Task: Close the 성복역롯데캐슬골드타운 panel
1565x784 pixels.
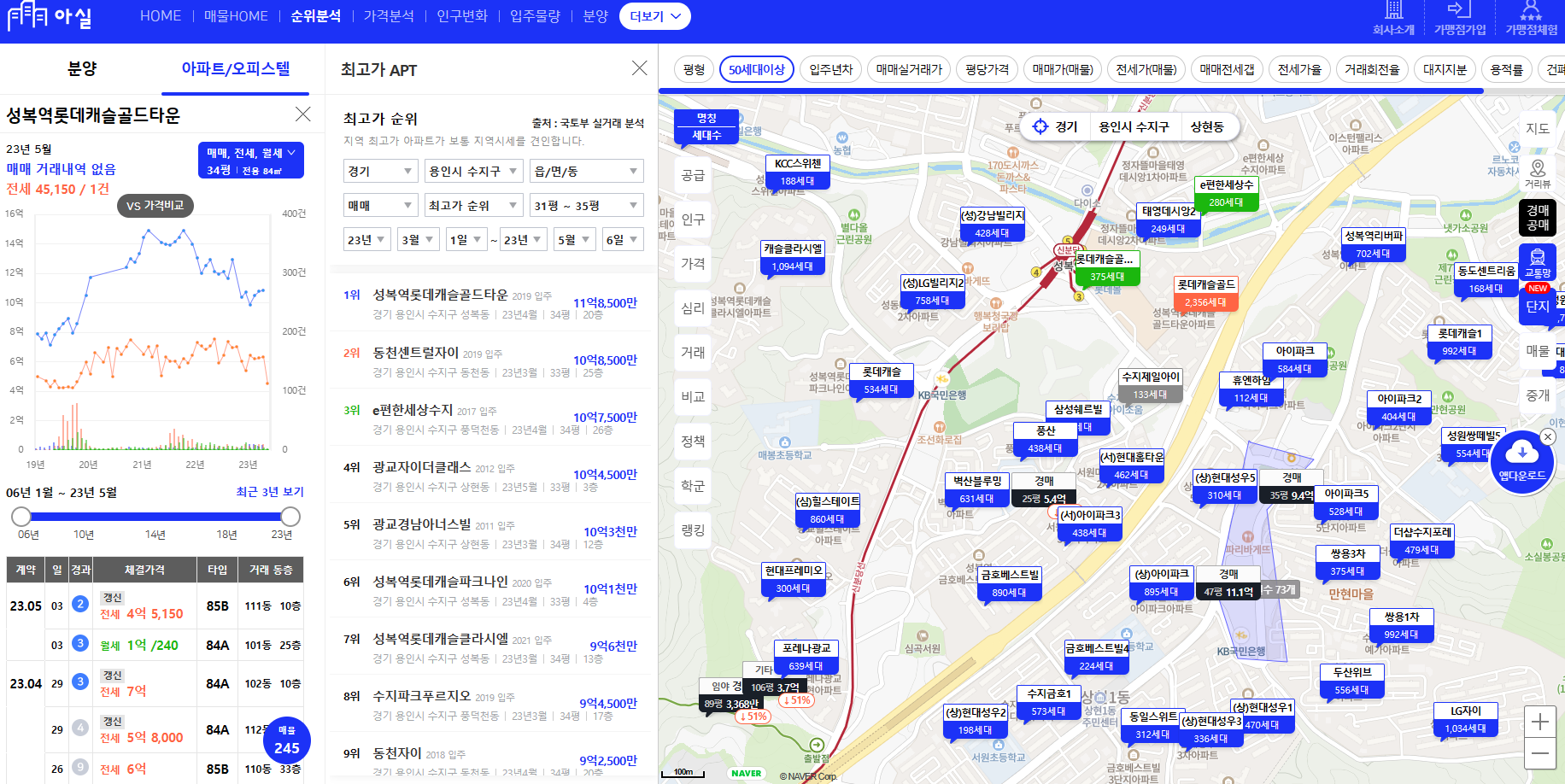Action: pos(302,114)
